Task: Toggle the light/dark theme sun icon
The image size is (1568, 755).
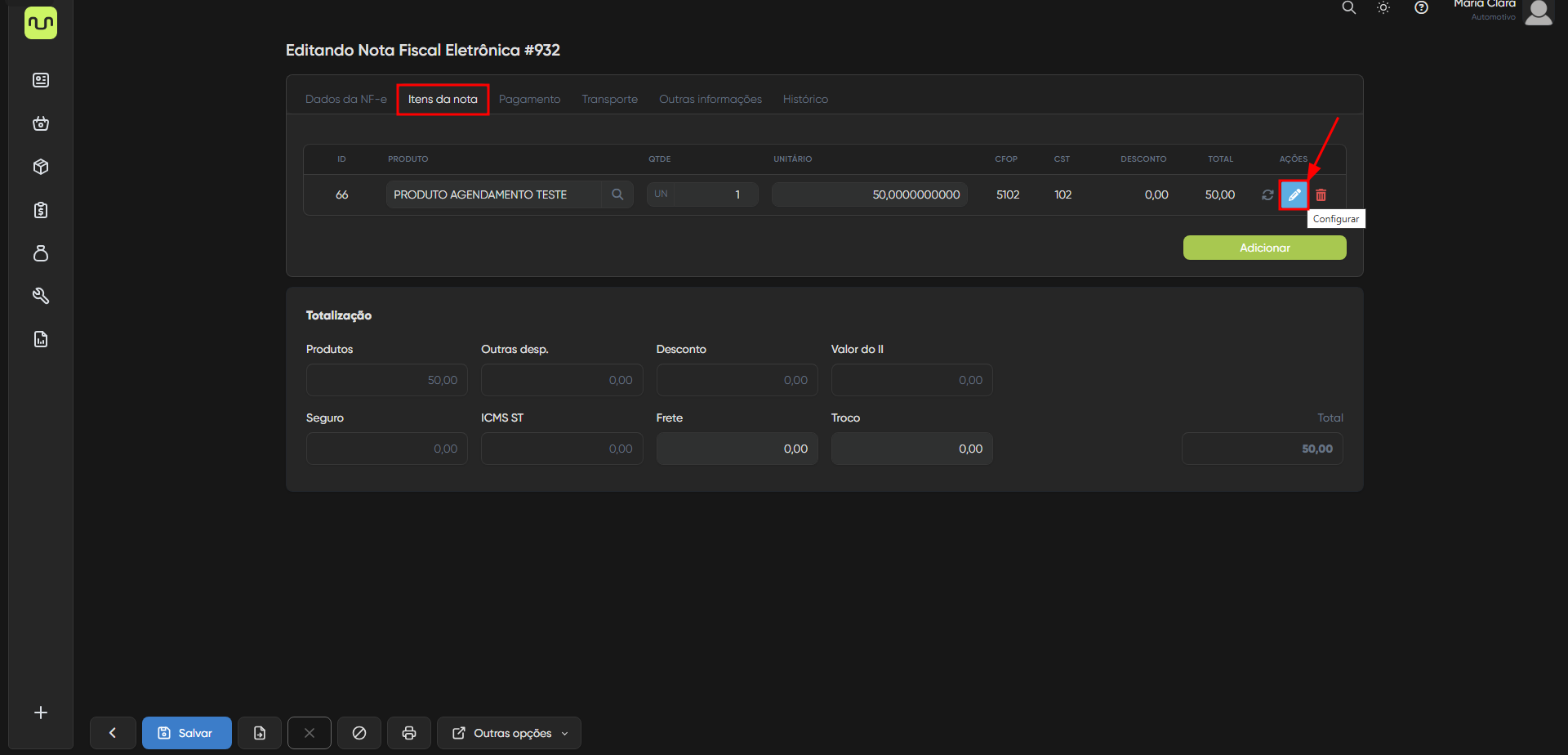Action: (x=1383, y=8)
